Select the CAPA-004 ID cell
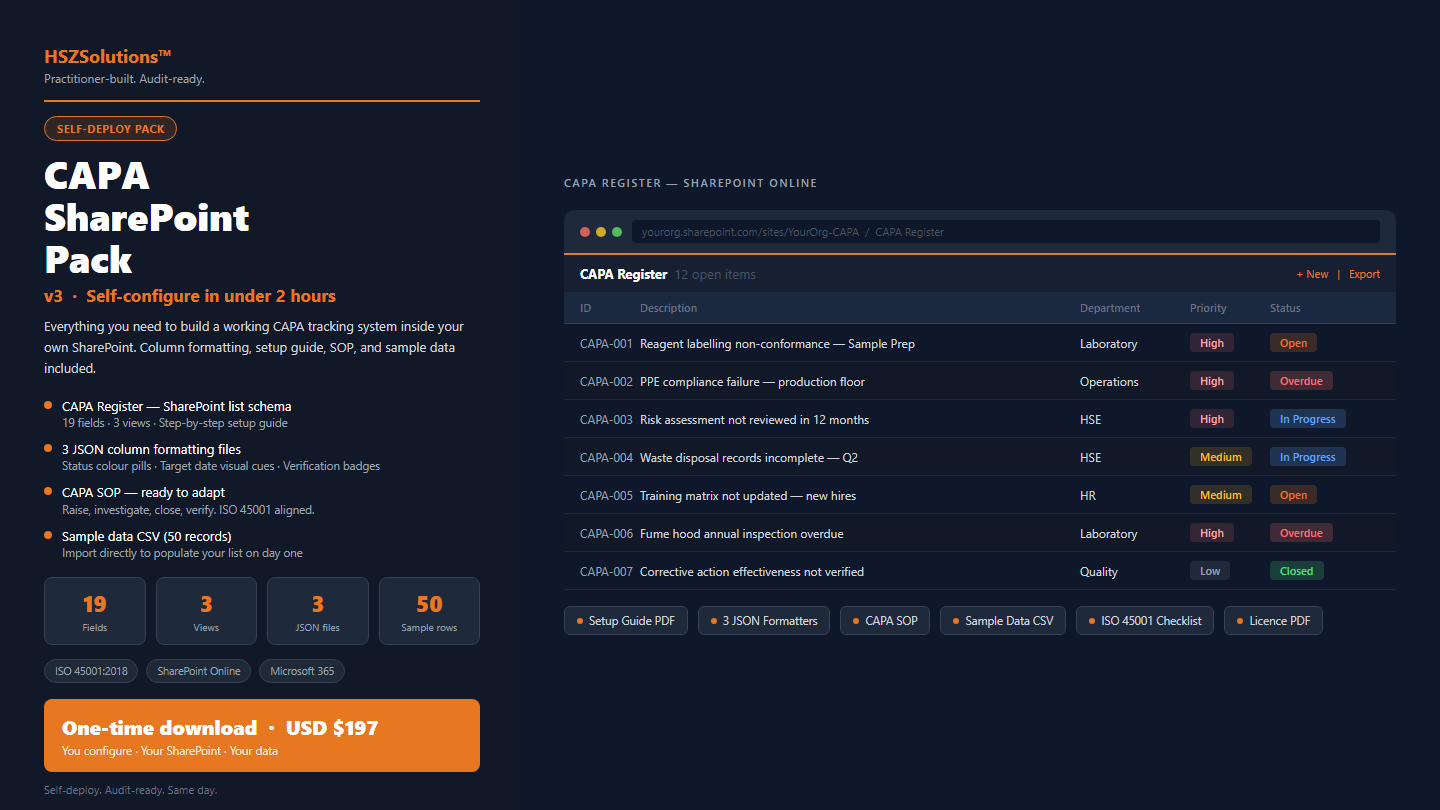The width and height of the screenshot is (1440, 810). tap(606, 458)
